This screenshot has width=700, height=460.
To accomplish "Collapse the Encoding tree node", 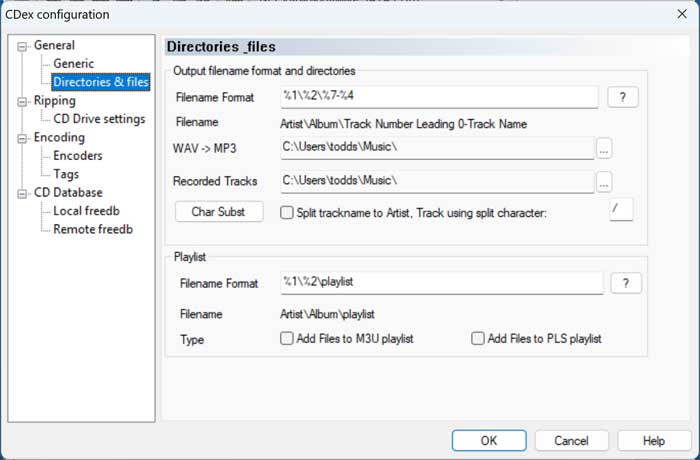I will point(21,138).
